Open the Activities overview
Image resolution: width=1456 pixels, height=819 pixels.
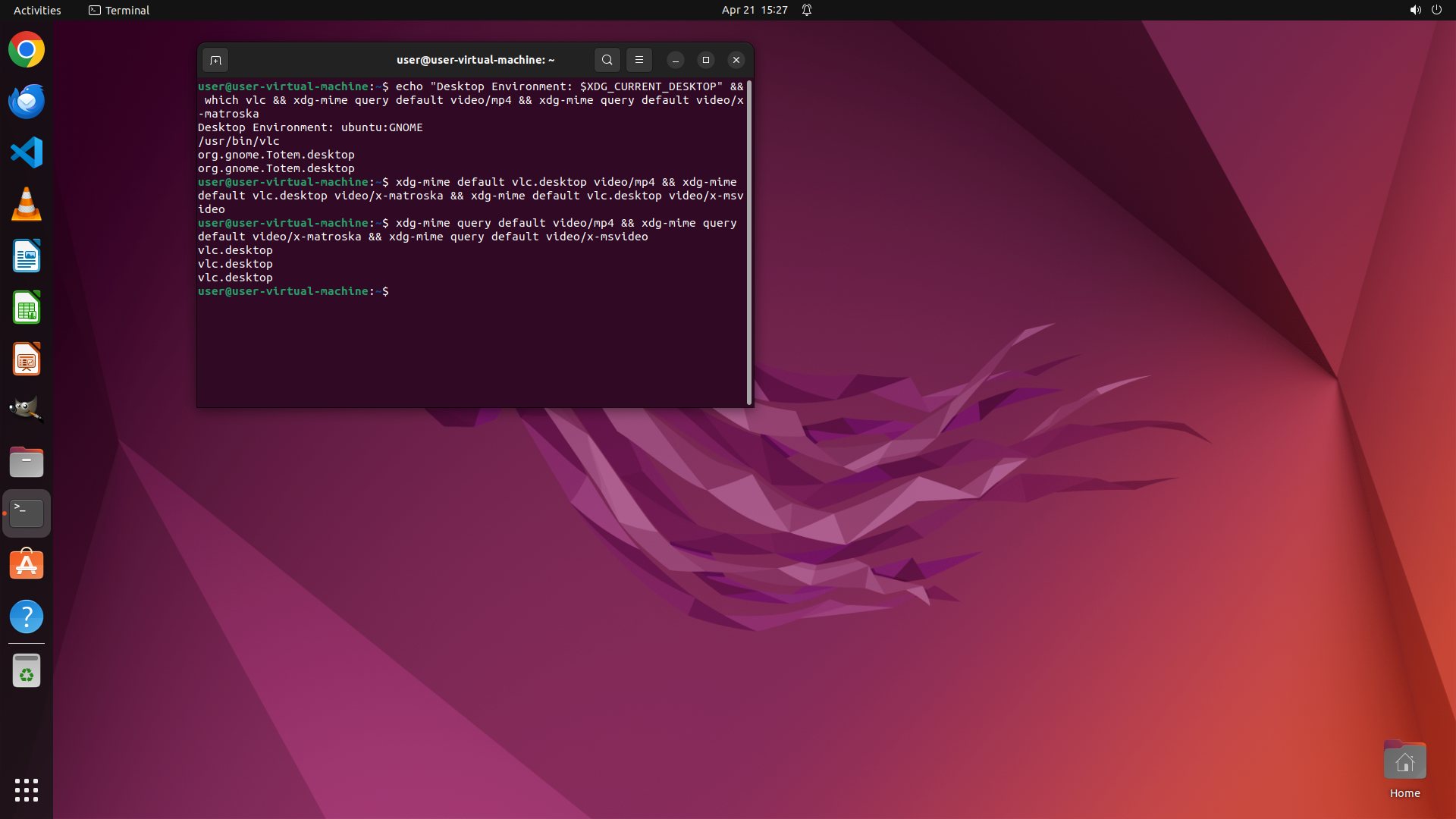point(37,10)
